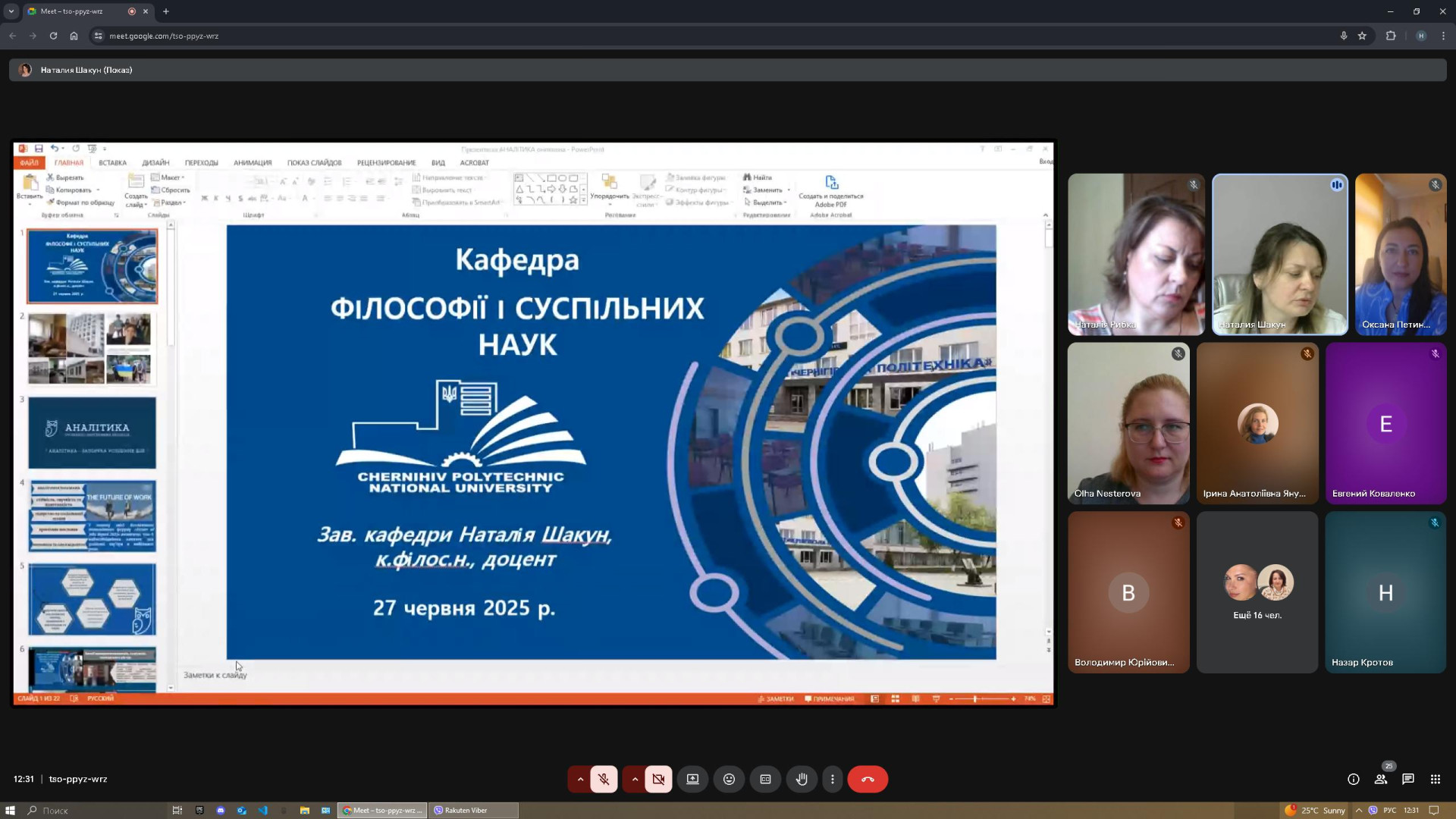Unmute the microphone in Meet

[x=604, y=779]
